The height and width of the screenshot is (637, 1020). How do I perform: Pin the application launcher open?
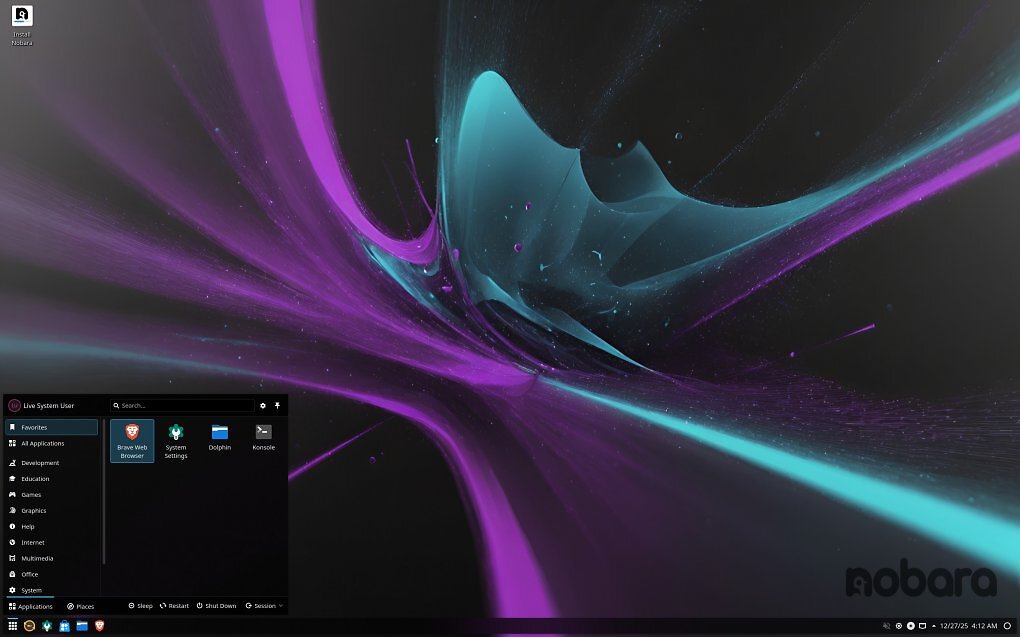coord(276,405)
